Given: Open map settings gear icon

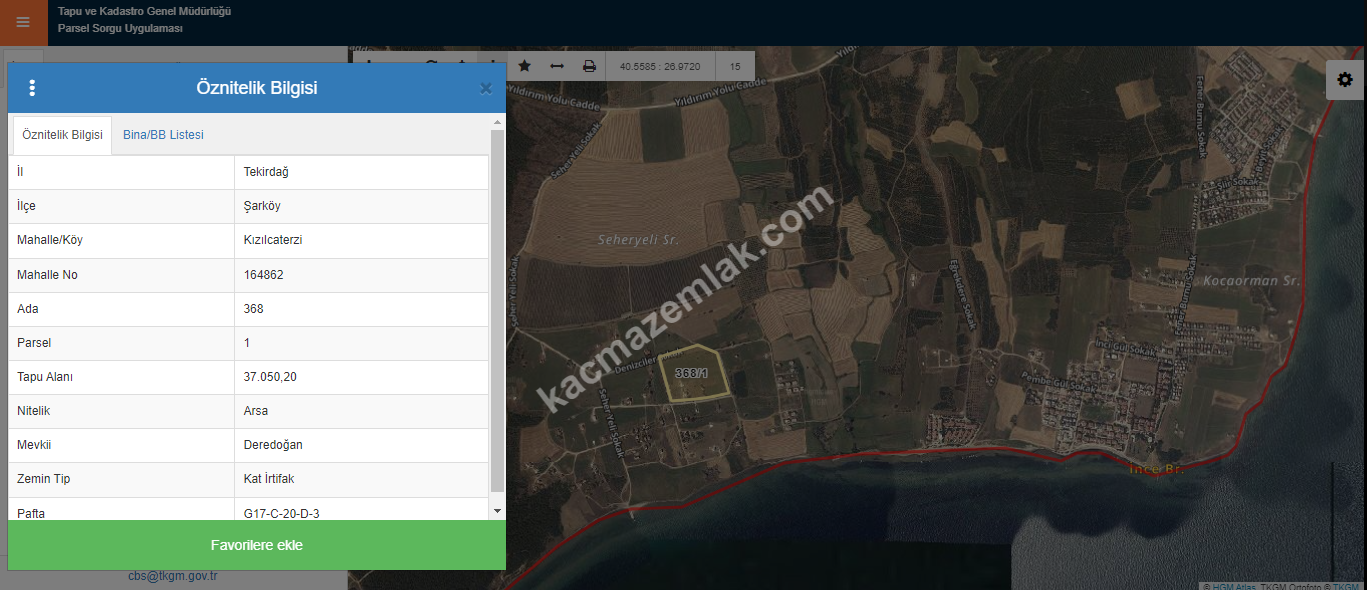Looking at the screenshot, I should [1345, 80].
